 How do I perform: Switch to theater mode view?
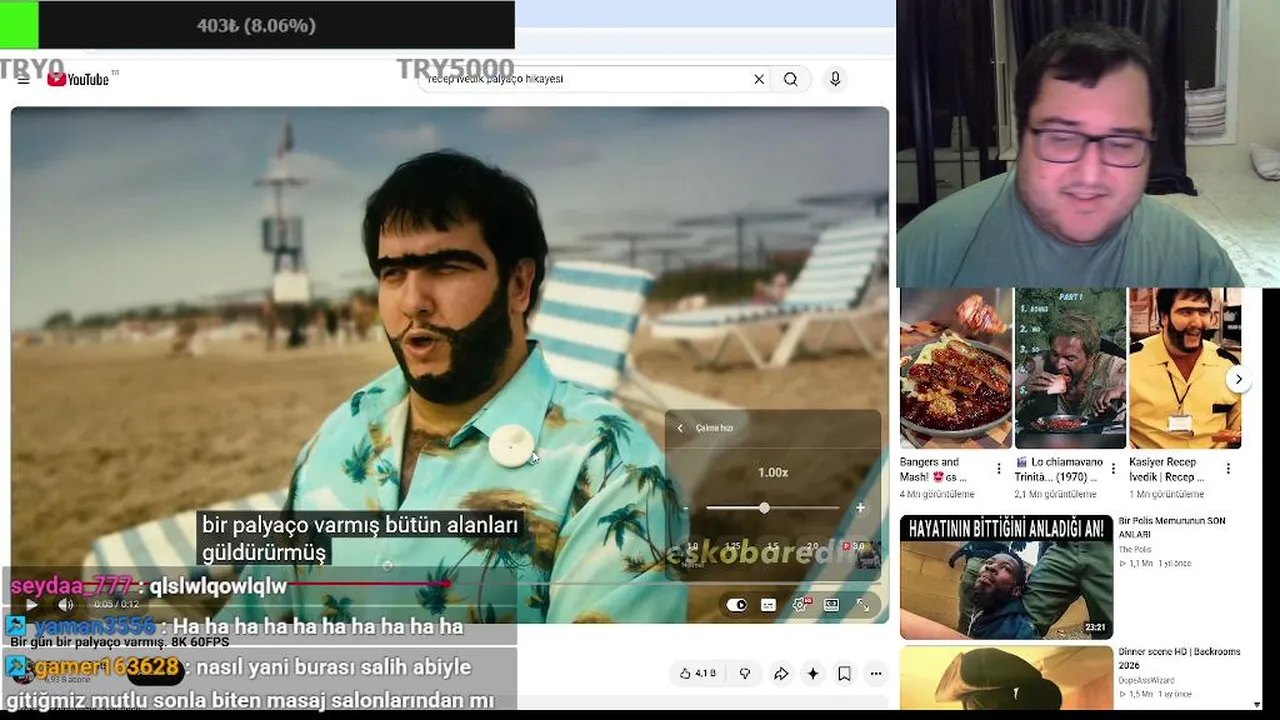click(831, 605)
